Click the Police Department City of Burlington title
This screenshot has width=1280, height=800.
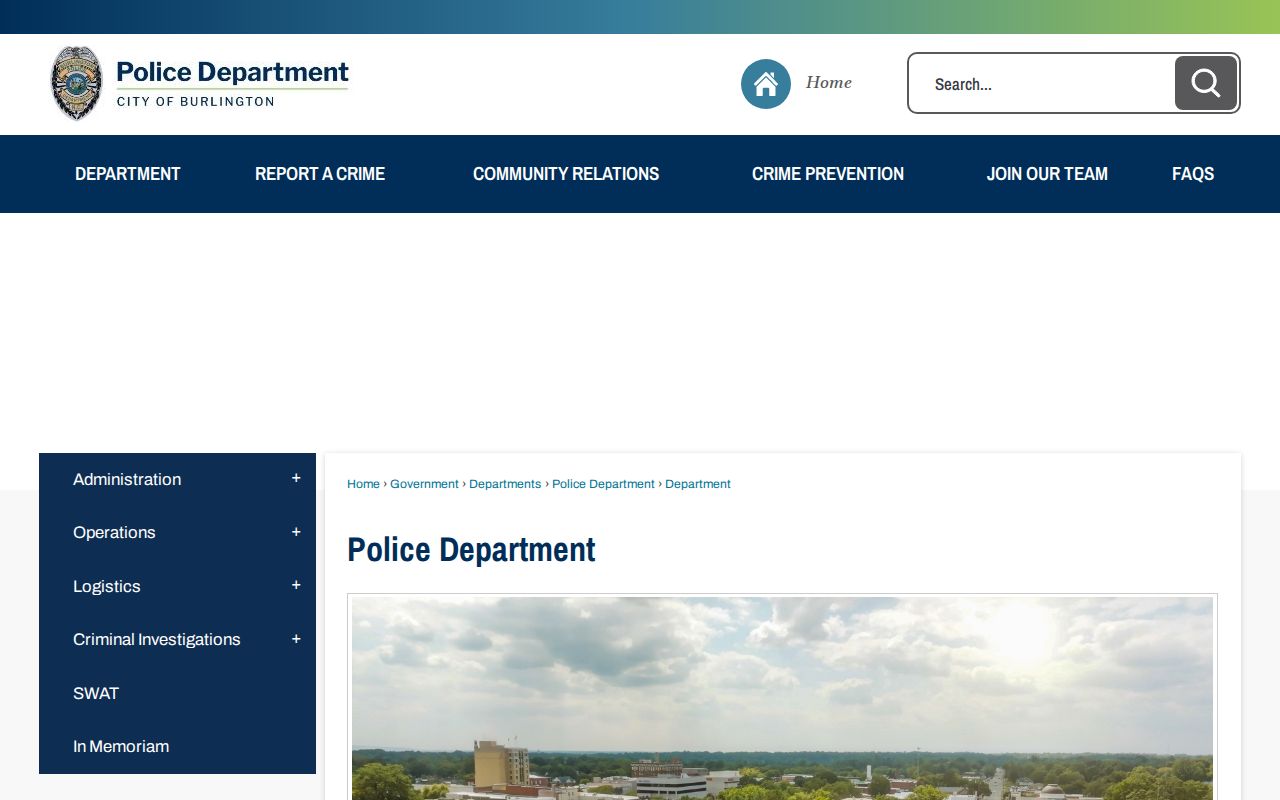click(232, 83)
